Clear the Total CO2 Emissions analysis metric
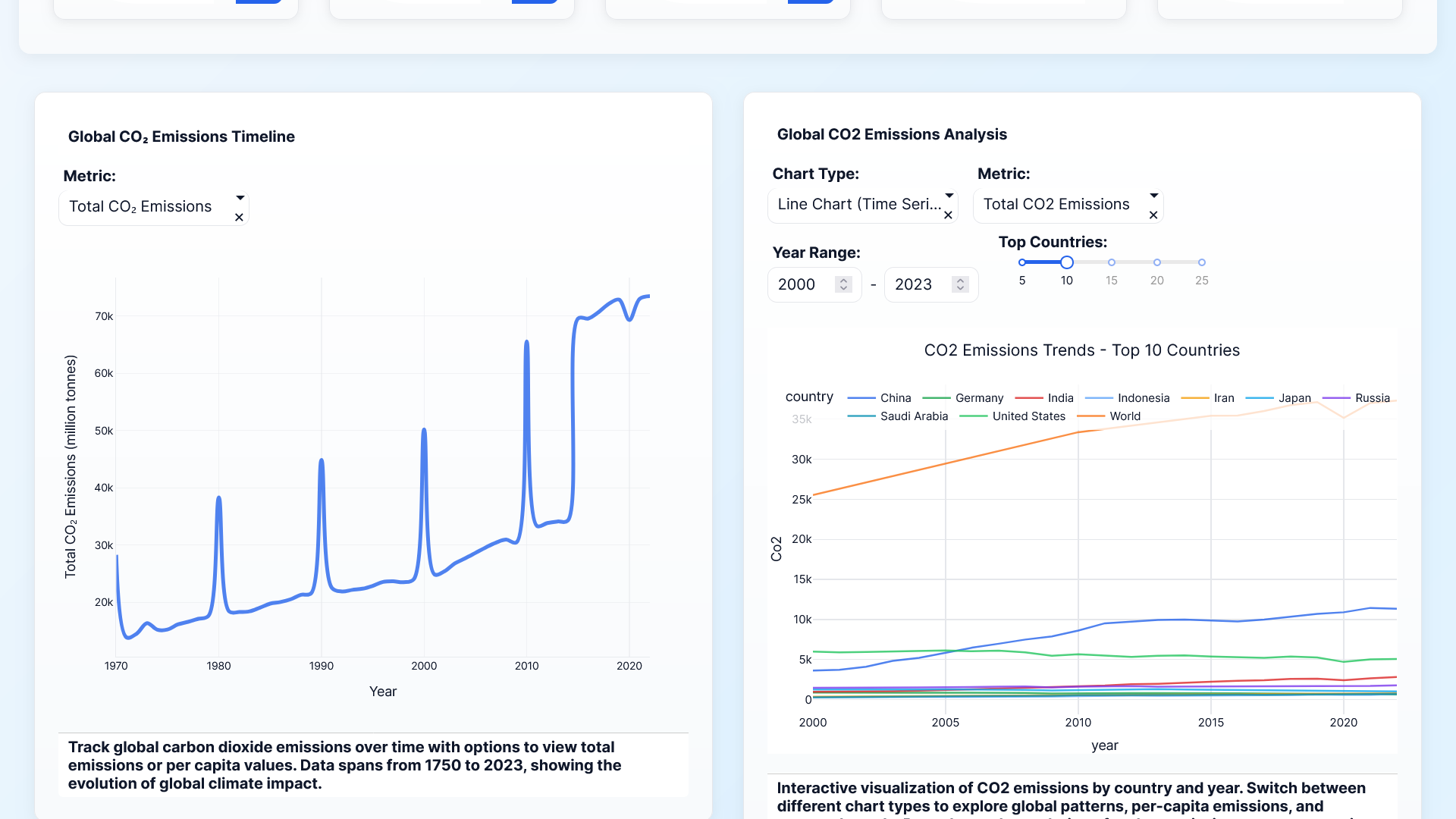 1153,215
